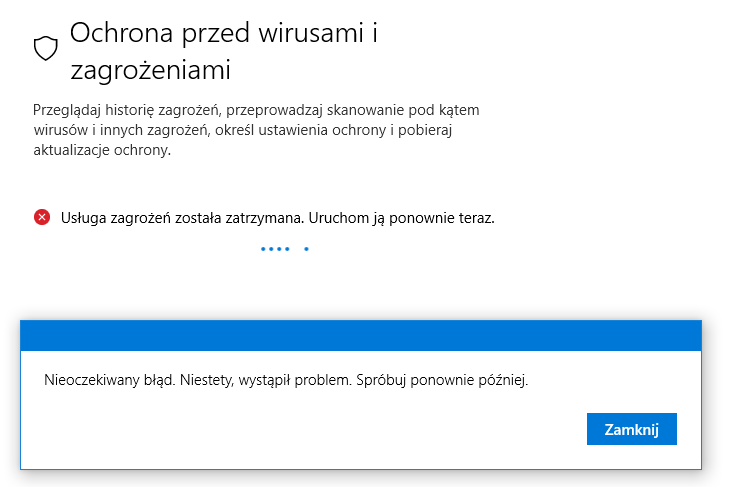Click "aktualizacje ochrony" text line
Viewport: 738px width, 487px height.
click(100, 150)
